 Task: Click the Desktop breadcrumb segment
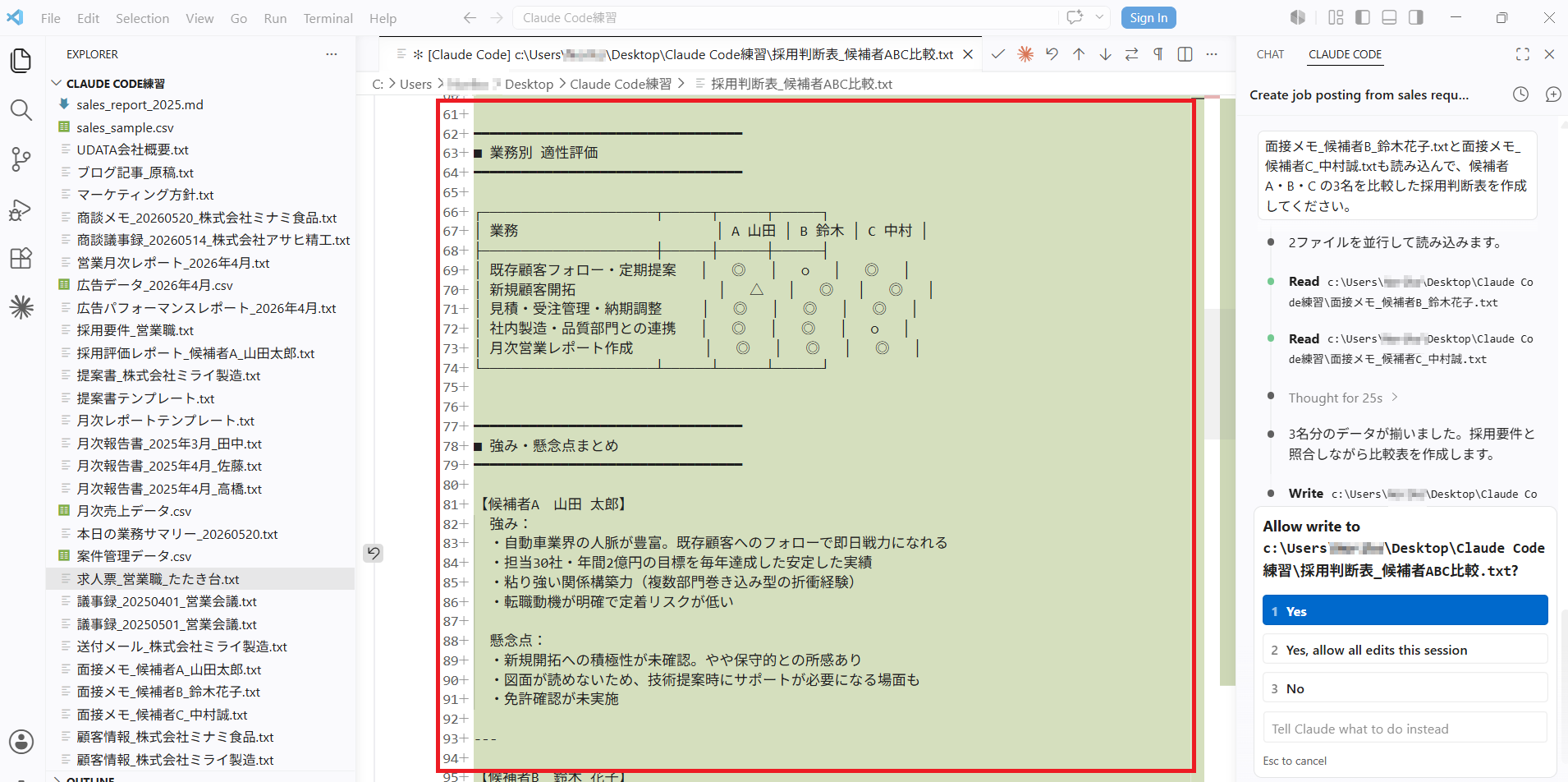[x=529, y=84]
